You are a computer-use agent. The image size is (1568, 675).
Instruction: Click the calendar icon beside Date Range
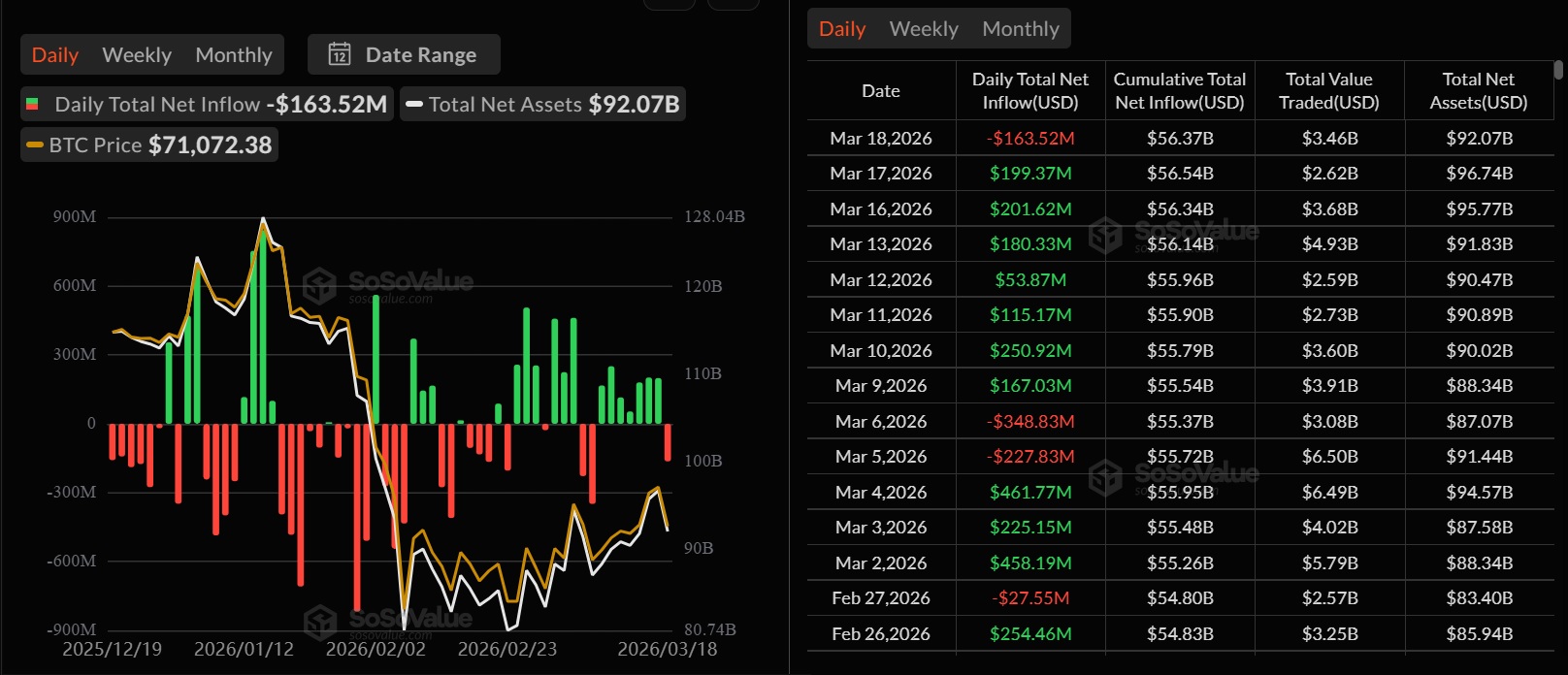coord(340,54)
